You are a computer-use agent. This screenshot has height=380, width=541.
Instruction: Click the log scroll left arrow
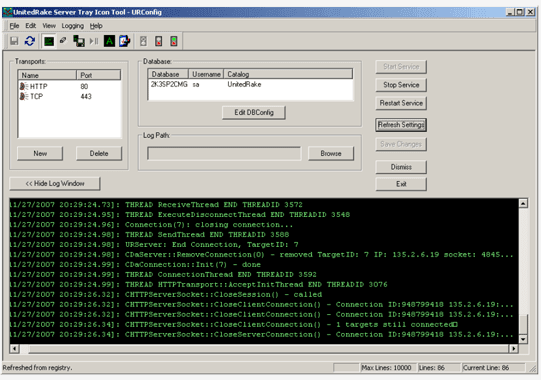click(x=14, y=349)
